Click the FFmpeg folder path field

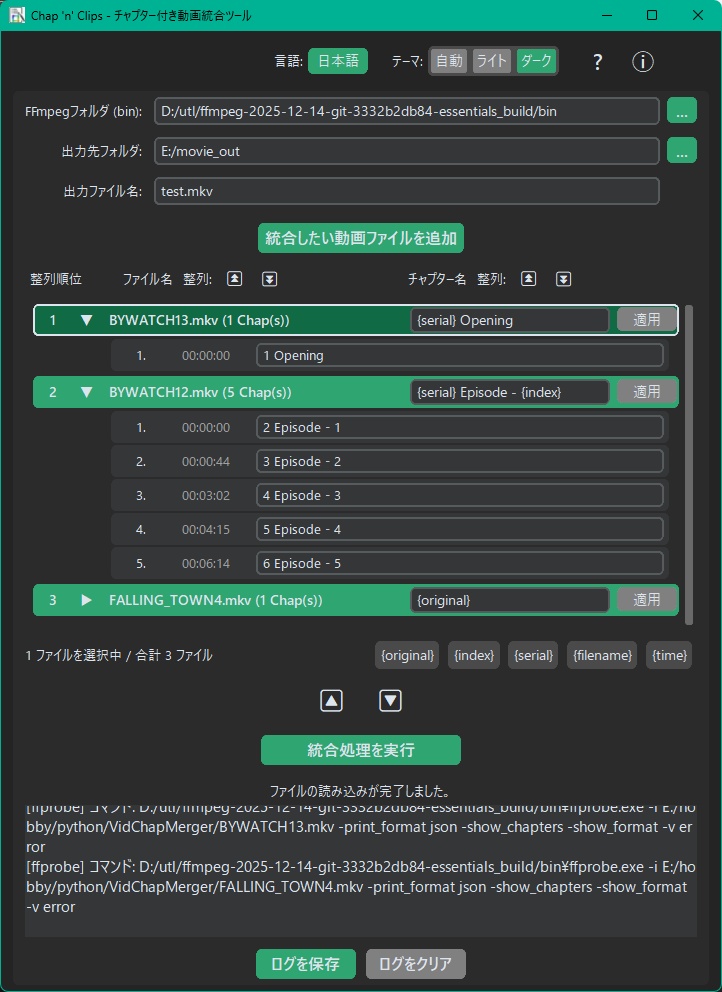pos(407,111)
